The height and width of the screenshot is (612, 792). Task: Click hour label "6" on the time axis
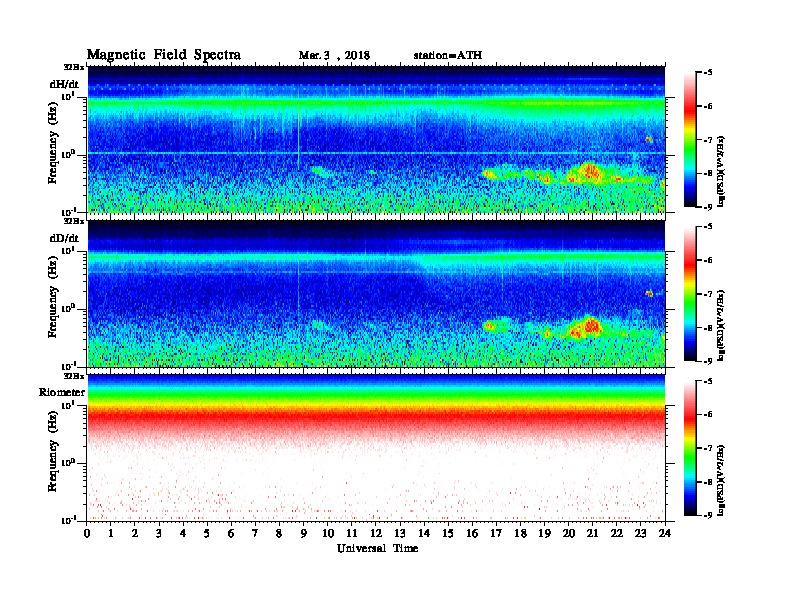[231, 533]
